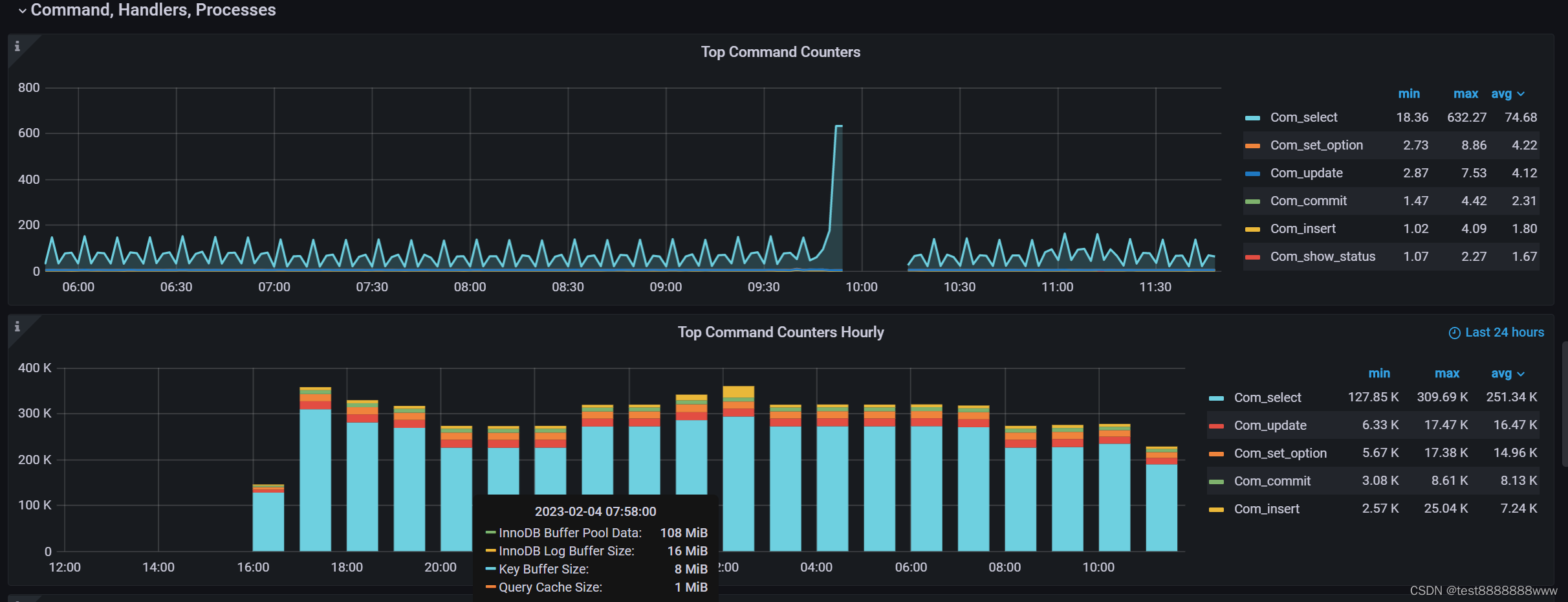Toggle Com_select series in top legend
Image resolution: width=1568 pixels, height=602 pixels.
click(1303, 117)
